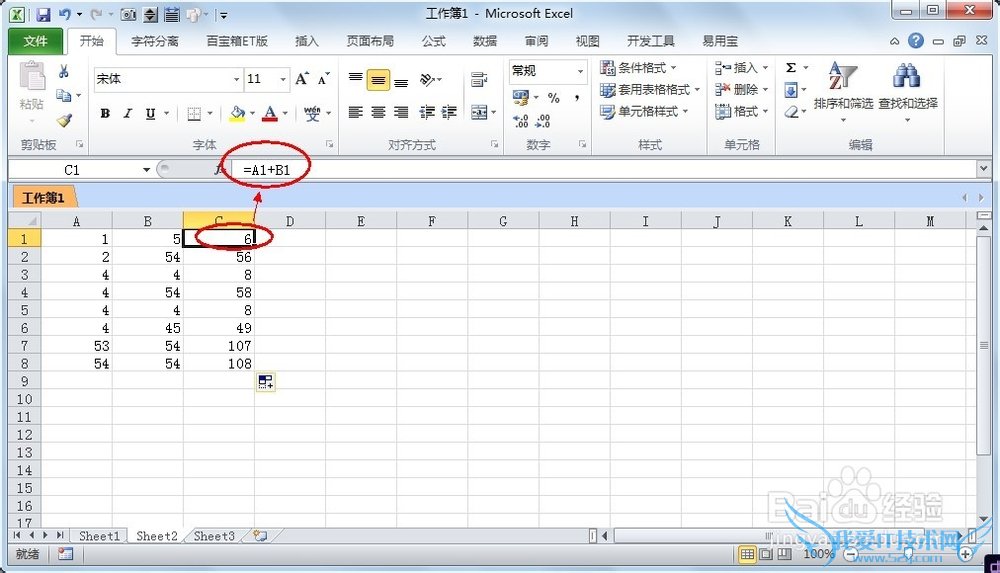The height and width of the screenshot is (573, 1000).
Task: Open 条件格式 conditional formatting dropdown
Action: pyautogui.click(x=638, y=68)
